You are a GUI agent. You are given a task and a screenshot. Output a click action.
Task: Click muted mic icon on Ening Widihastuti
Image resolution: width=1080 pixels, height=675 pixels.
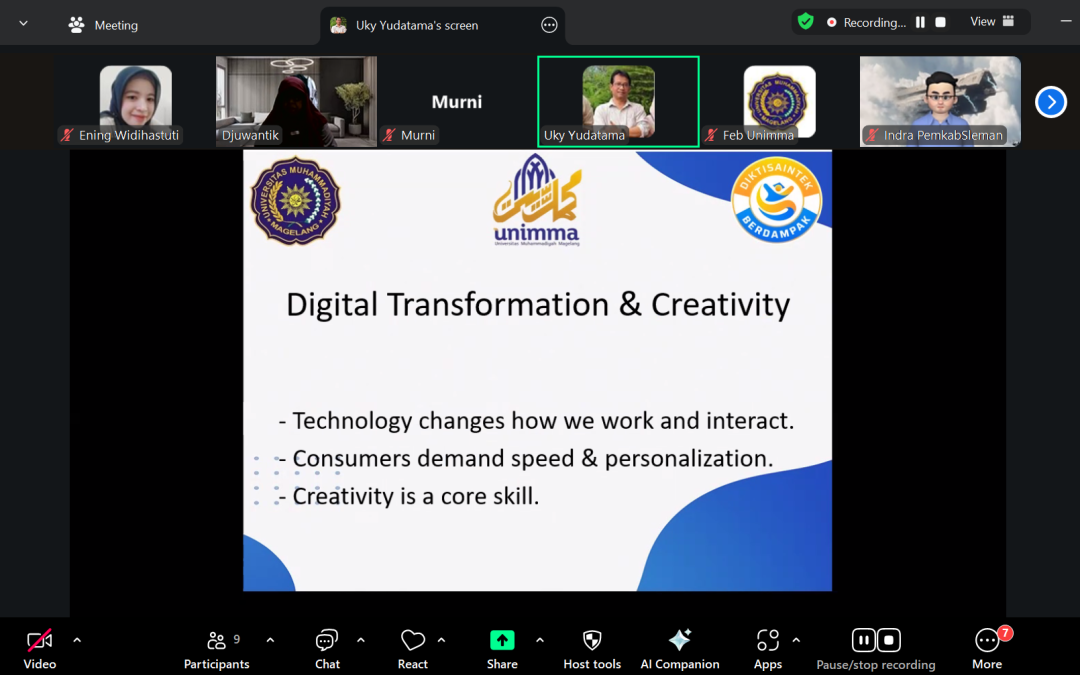(67, 135)
